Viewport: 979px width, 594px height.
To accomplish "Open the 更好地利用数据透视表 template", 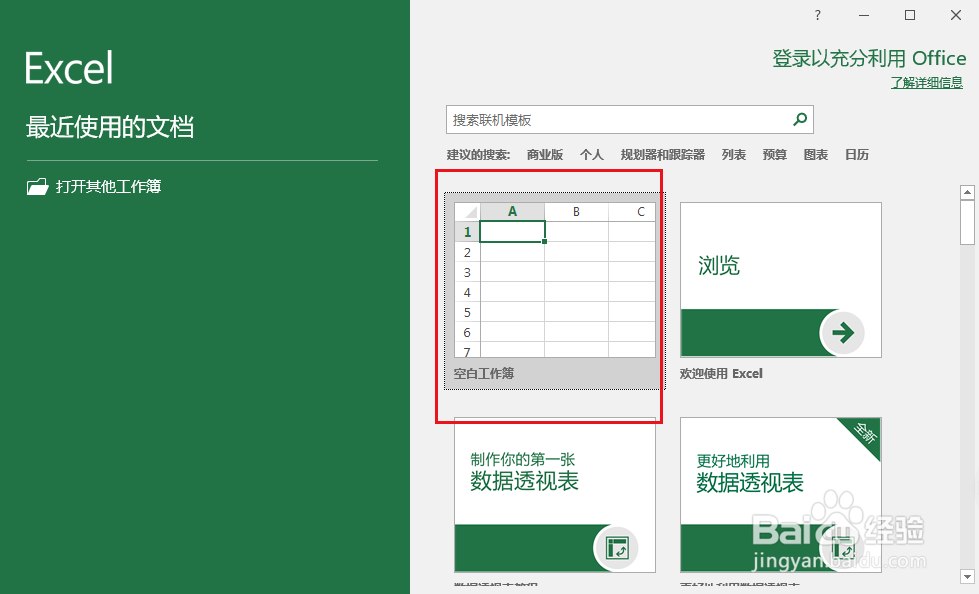I will [780, 495].
